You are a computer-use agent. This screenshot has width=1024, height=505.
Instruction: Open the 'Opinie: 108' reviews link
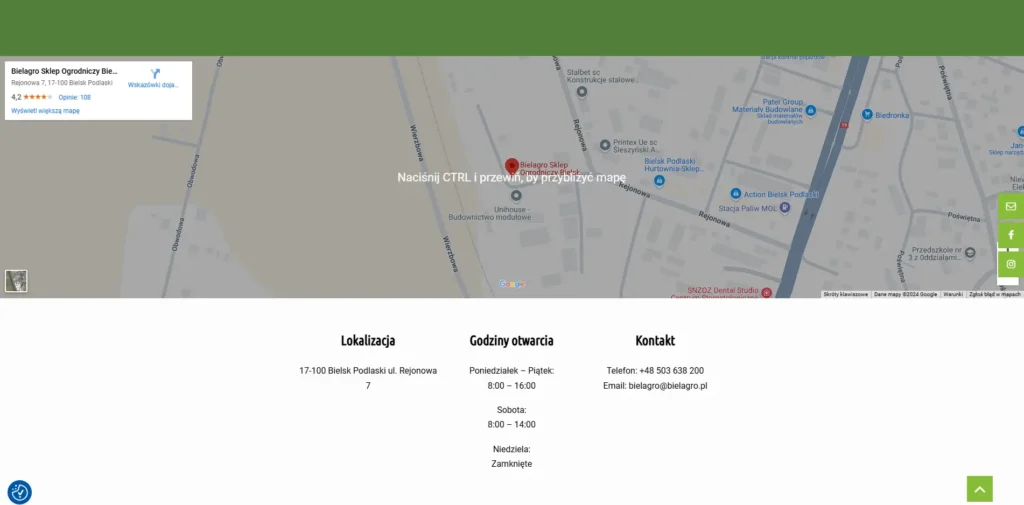[x=74, y=97]
